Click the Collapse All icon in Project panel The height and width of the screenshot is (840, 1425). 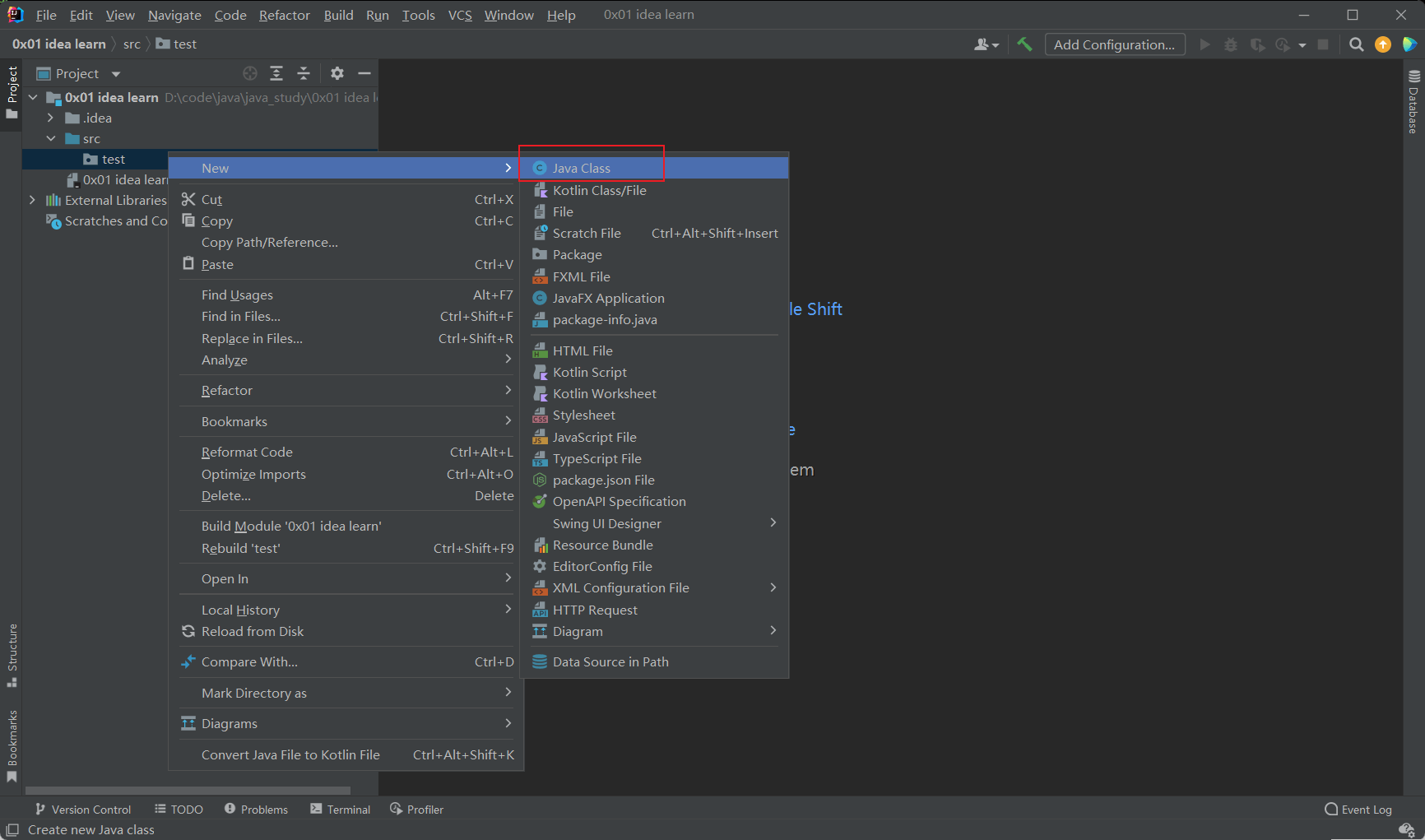tap(304, 73)
